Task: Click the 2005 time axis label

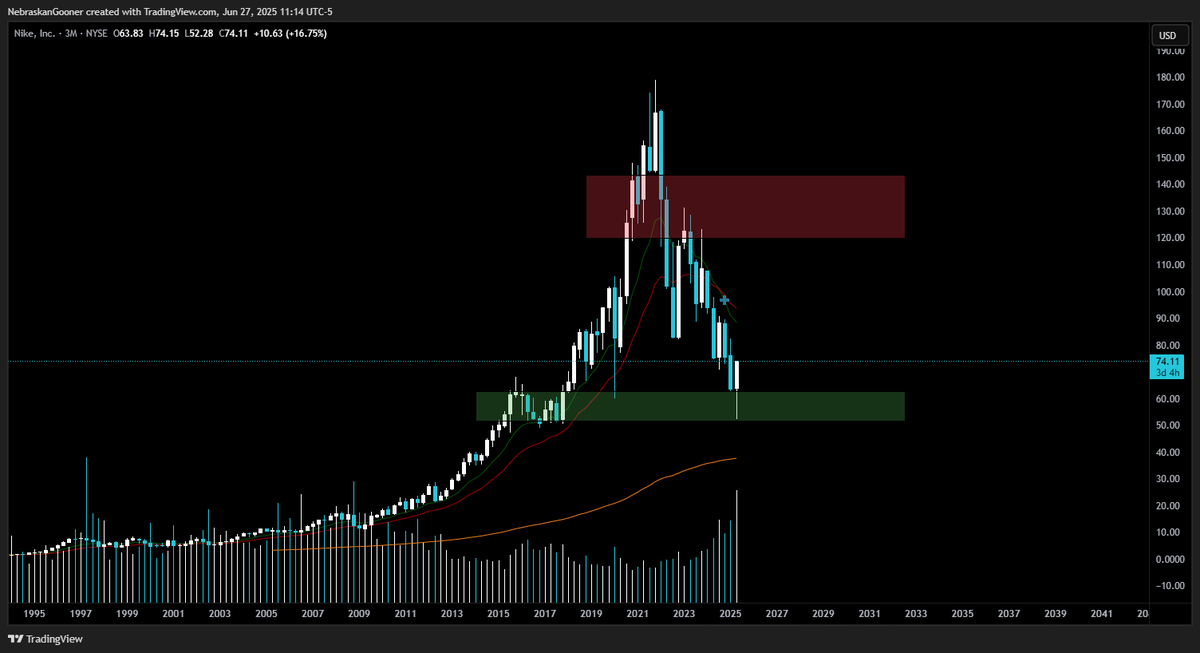Action: [x=265, y=613]
